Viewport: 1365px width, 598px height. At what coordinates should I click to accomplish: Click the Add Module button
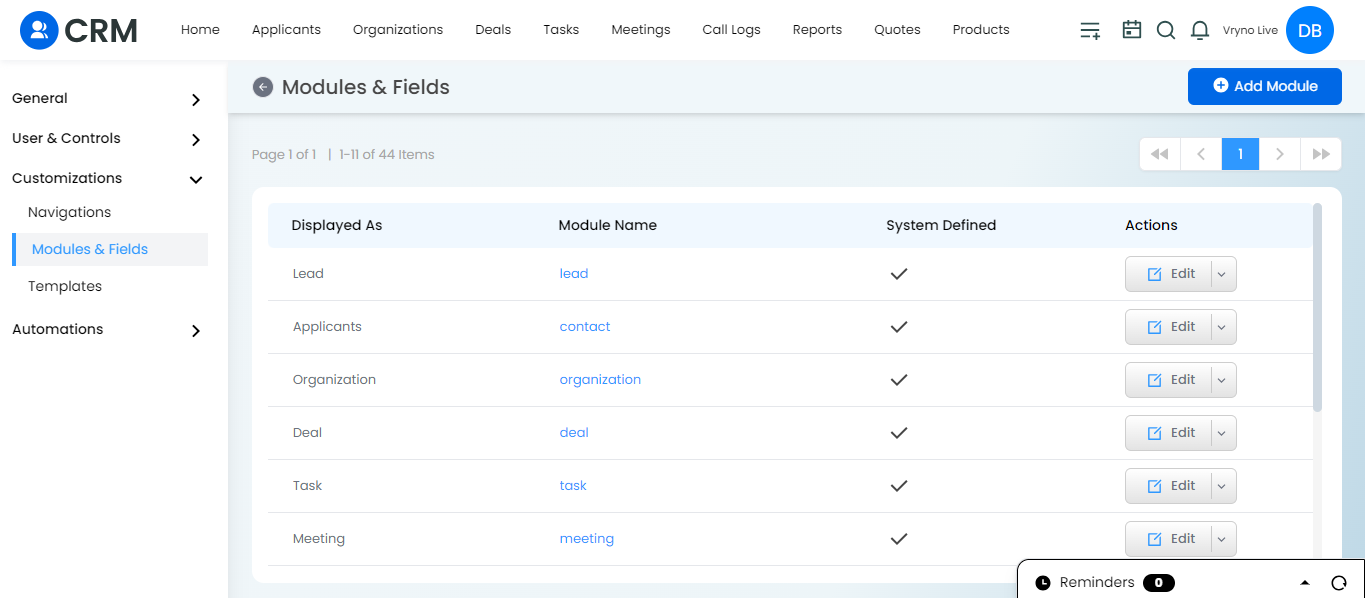(x=1265, y=86)
